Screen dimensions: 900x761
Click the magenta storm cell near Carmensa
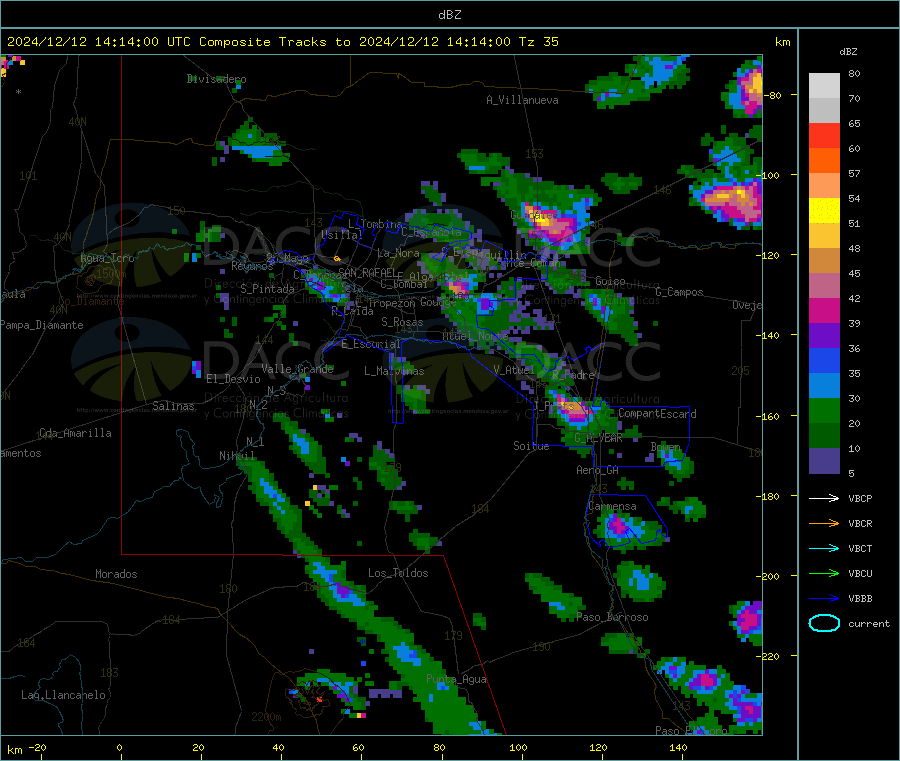click(x=618, y=526)
